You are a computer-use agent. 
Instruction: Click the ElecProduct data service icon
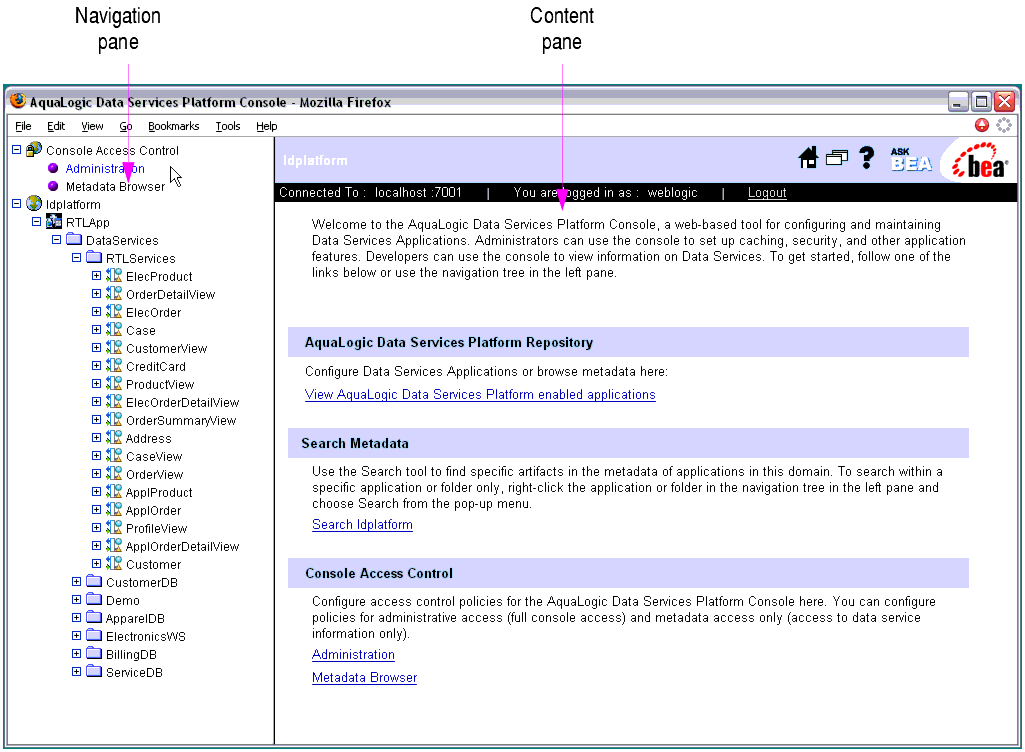[x=114, y=276]
